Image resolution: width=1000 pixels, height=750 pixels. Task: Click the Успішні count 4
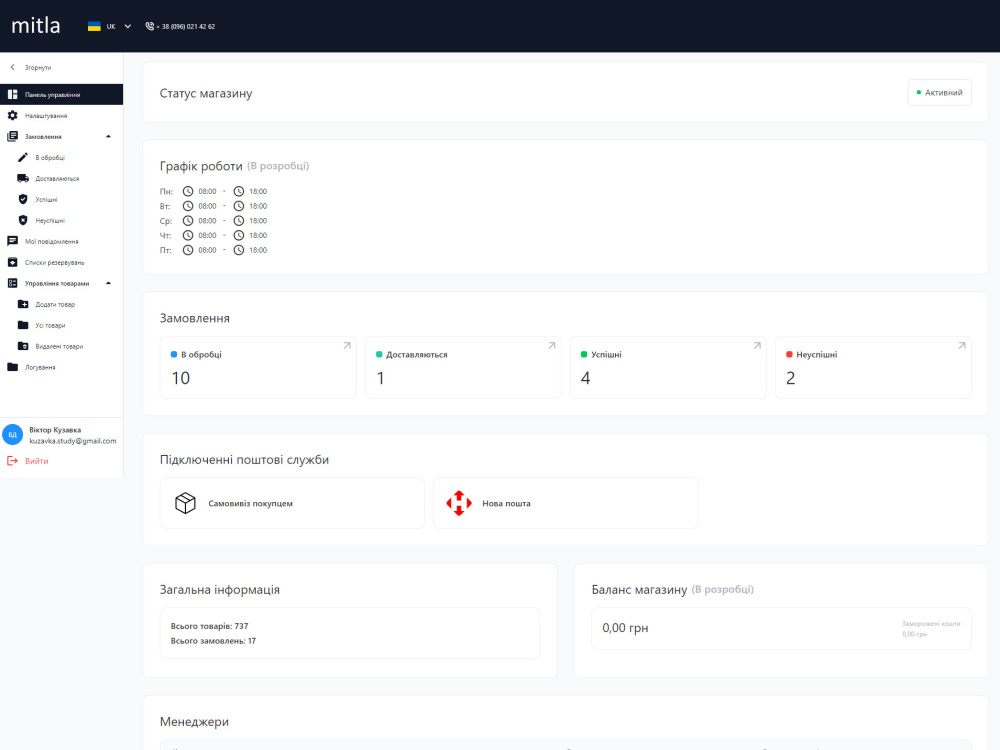(585, 378)
